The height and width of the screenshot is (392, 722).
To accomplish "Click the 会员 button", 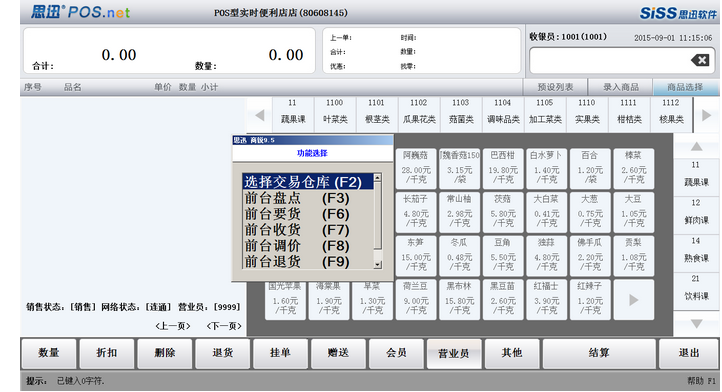I will pyautogui.click(x=396, y=353).
